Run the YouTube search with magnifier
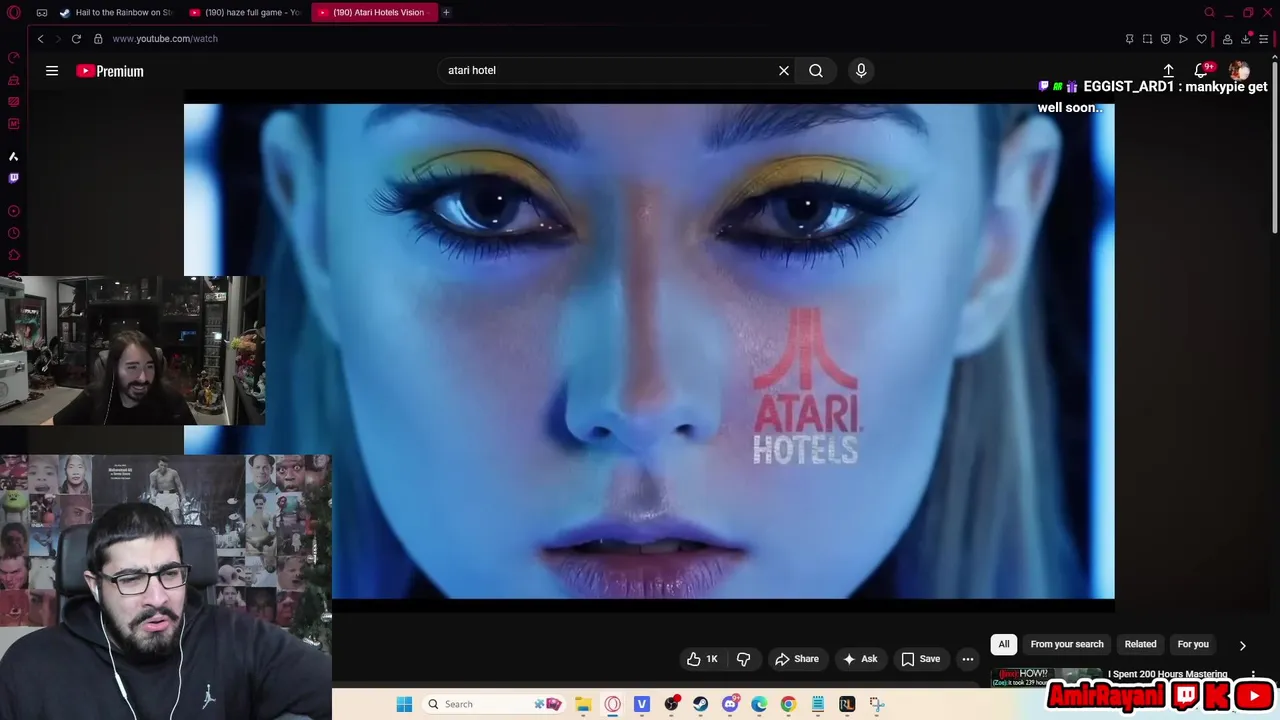This screenshot has width=1280, height=720. pos(816,71)
